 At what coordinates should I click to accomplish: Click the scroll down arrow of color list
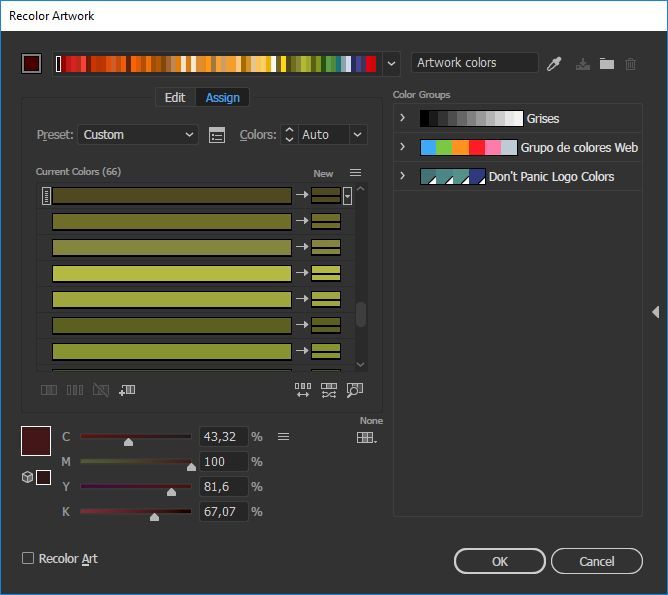(x=360, y=365)
